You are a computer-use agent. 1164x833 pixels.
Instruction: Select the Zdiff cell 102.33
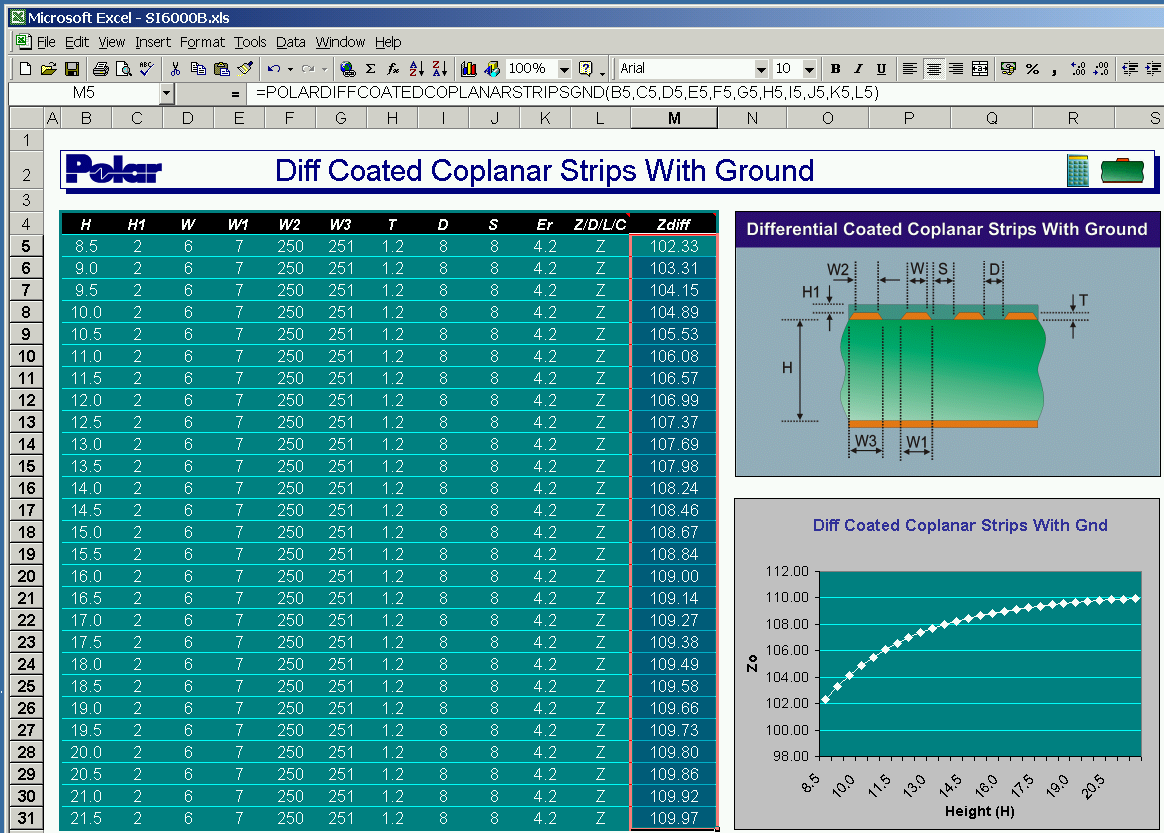674,246
